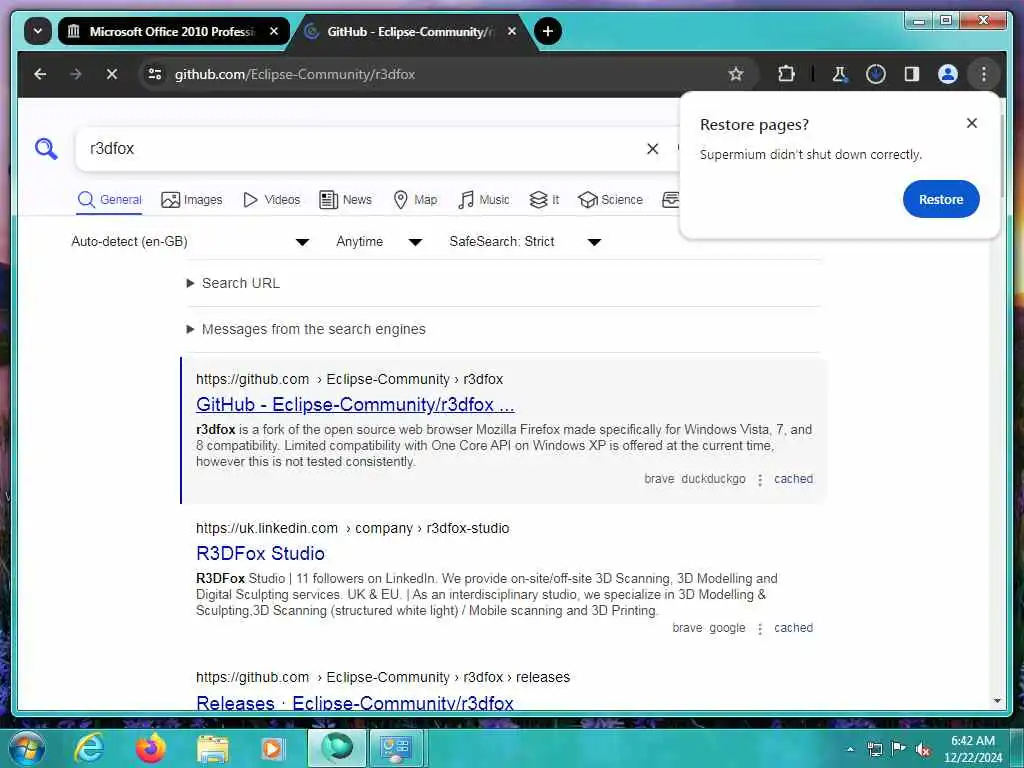The image size is (1024, 768).
Task: Clear the search query with X
Action: coord(652,149)
